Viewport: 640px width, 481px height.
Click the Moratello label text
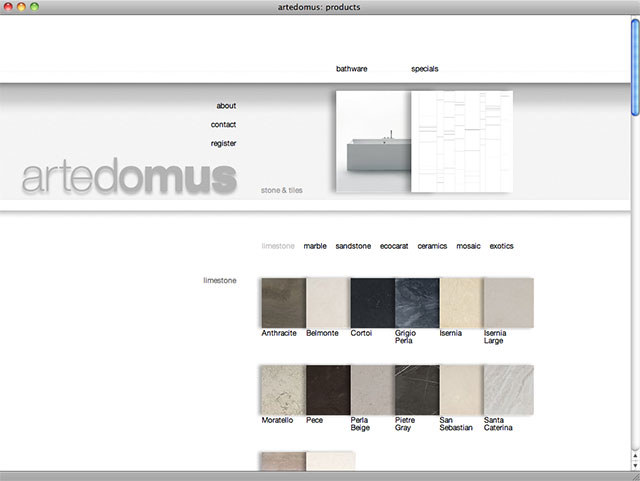pyautogui.click(x=277, y=420)
